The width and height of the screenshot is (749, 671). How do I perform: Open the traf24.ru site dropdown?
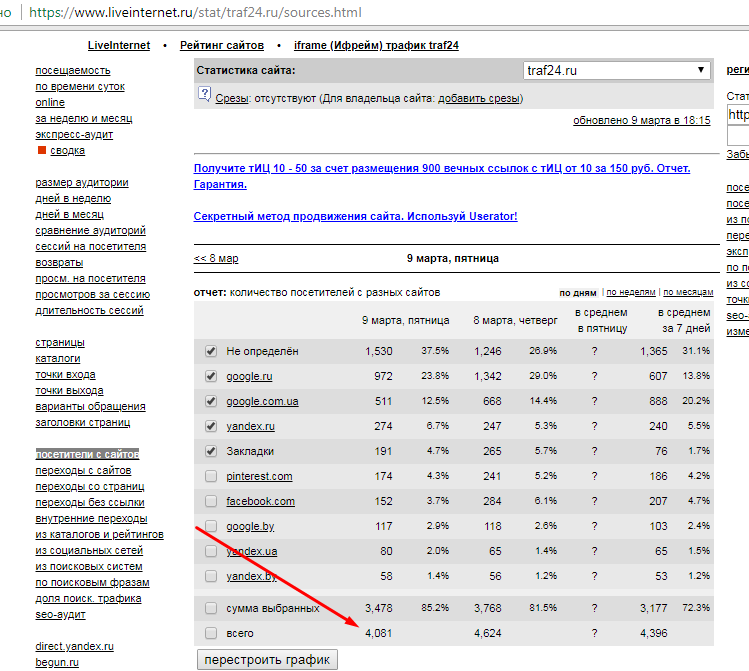(x=616, y=71)
